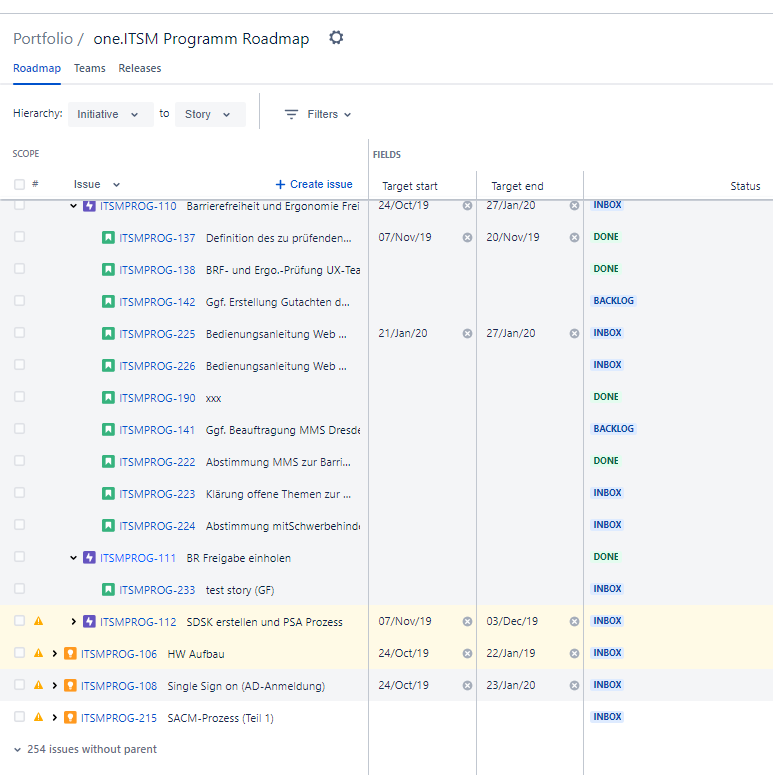Clear target end date for ITSMPROG-225
The height and width of the screenshot is (775, 773).
pyautogui.click(x=574, y=334)
